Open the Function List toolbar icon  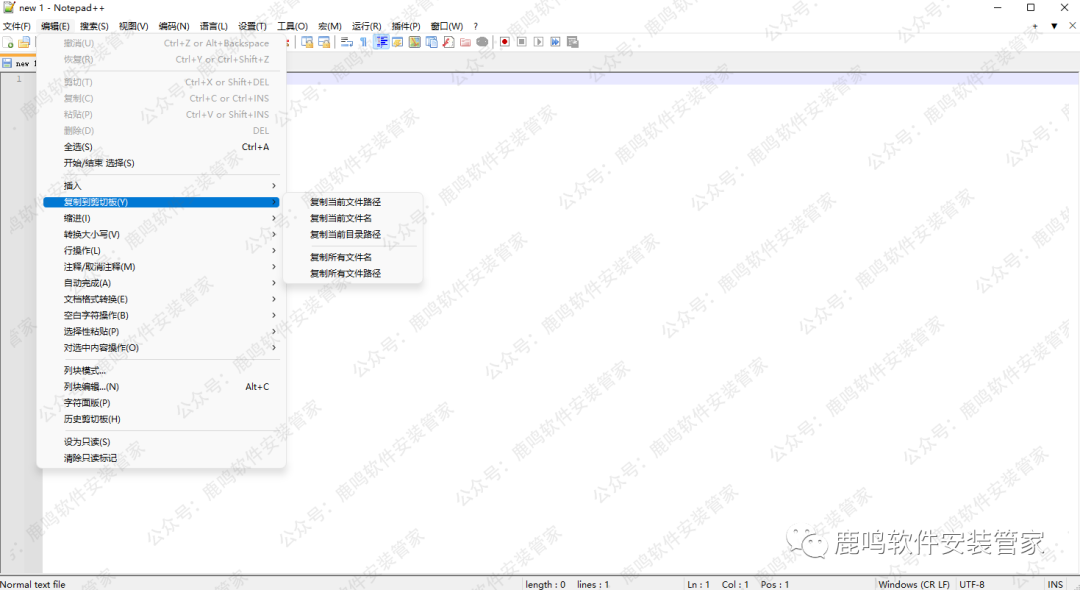pos(448,42)
